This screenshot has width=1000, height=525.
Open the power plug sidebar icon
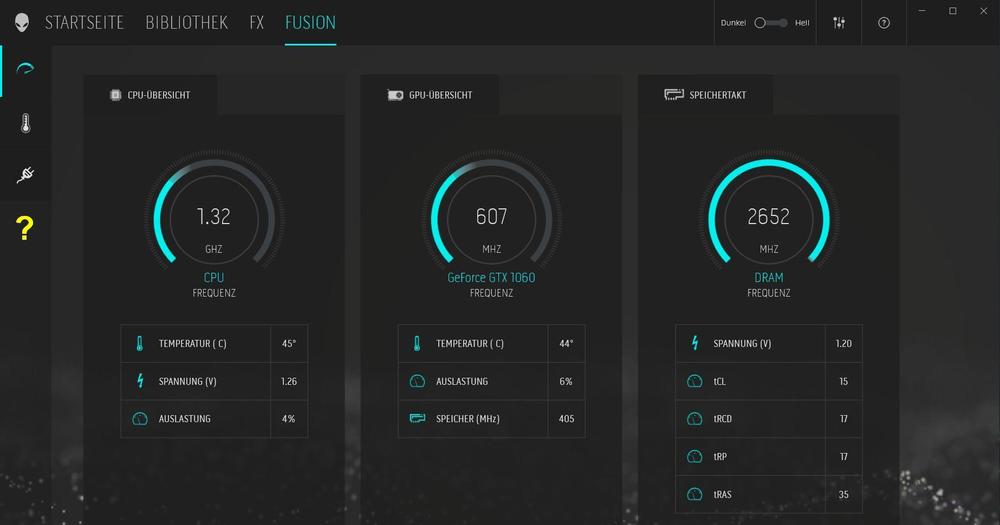tap(25, 175)
